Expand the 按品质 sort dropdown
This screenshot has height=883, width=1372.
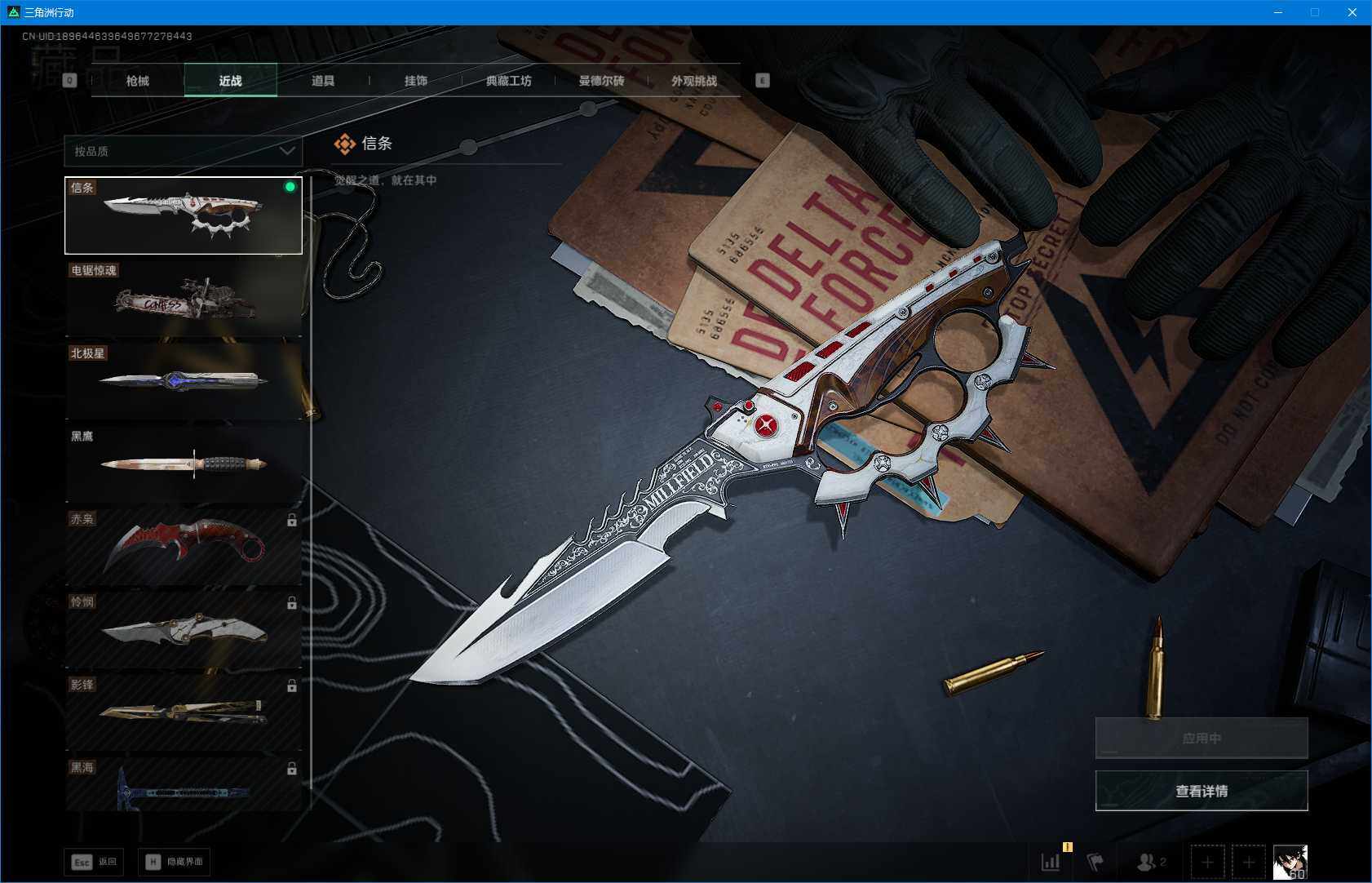tap(184, 151)
